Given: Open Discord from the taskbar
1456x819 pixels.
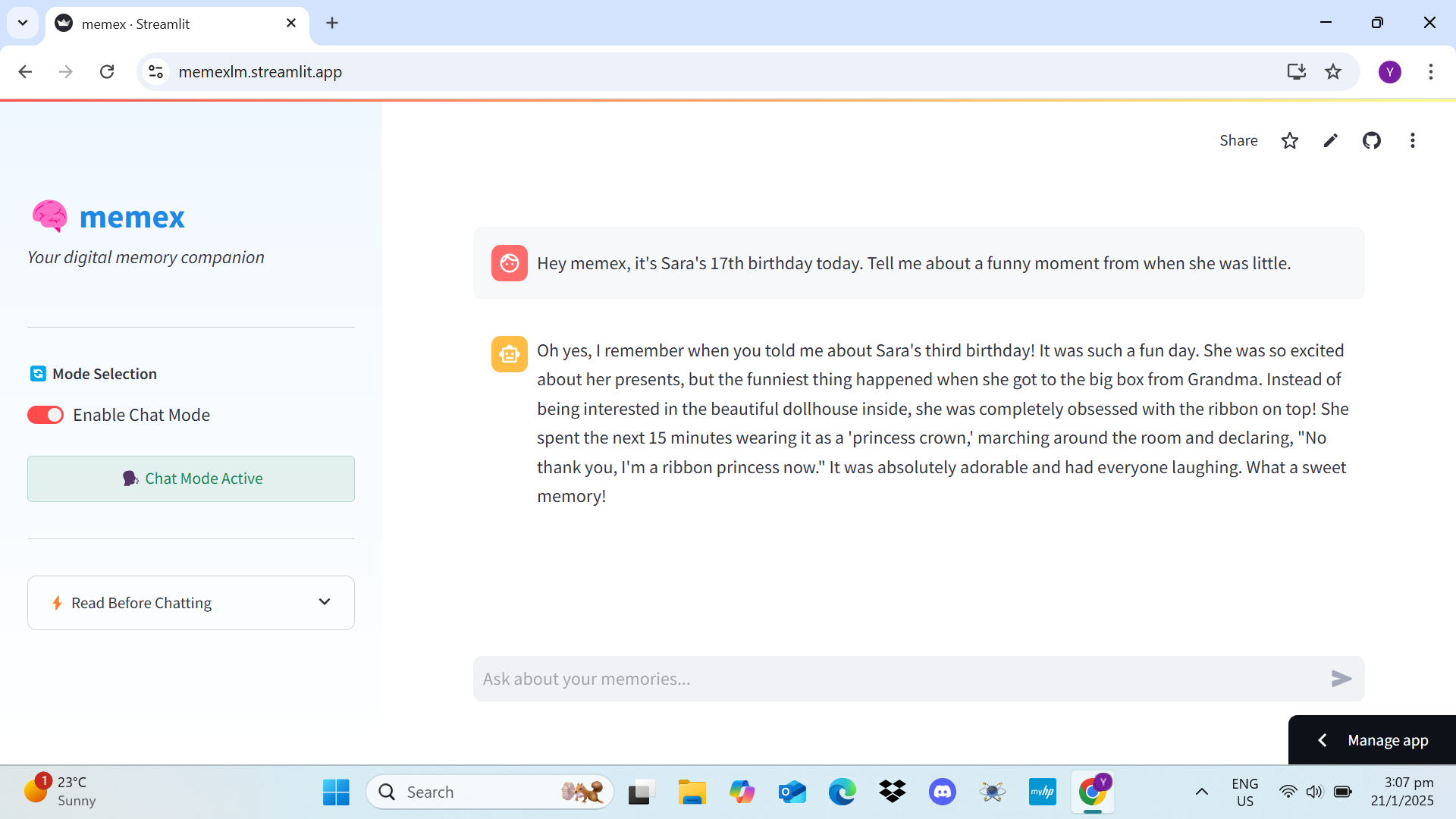Looking at the screenshot, I should (x=942, y=792).
